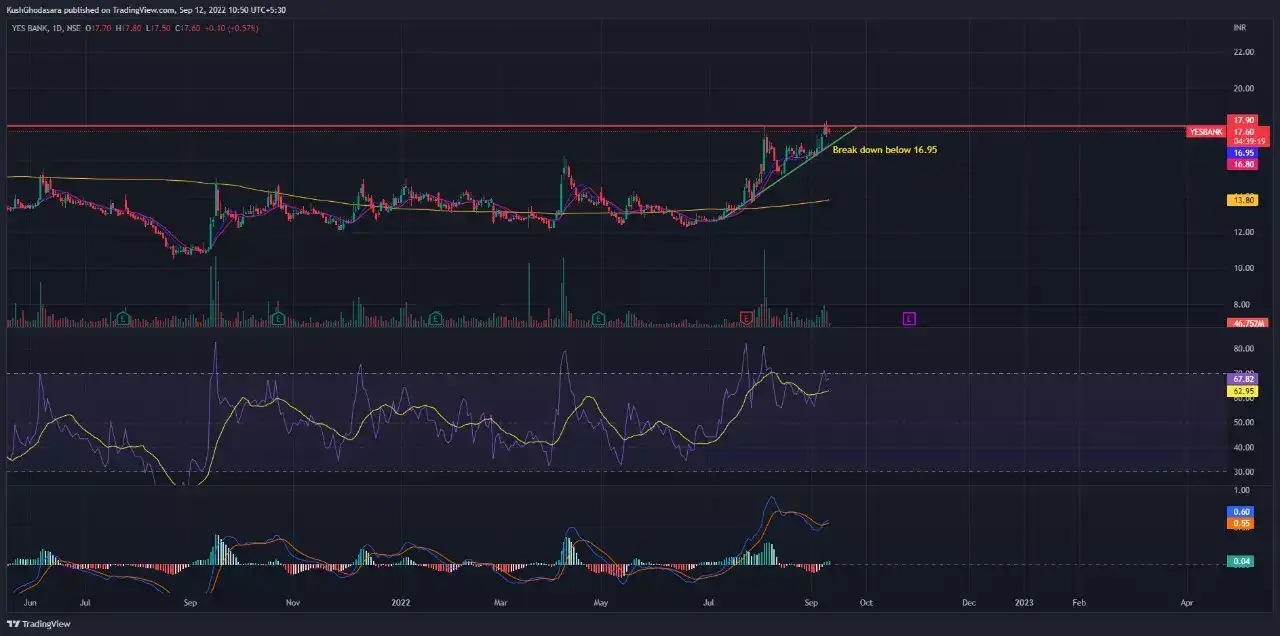This screenshot has width=1280, height=636.
Task: Click the YESBANK symbol tag on price line
Action: tap(1205, 132)
